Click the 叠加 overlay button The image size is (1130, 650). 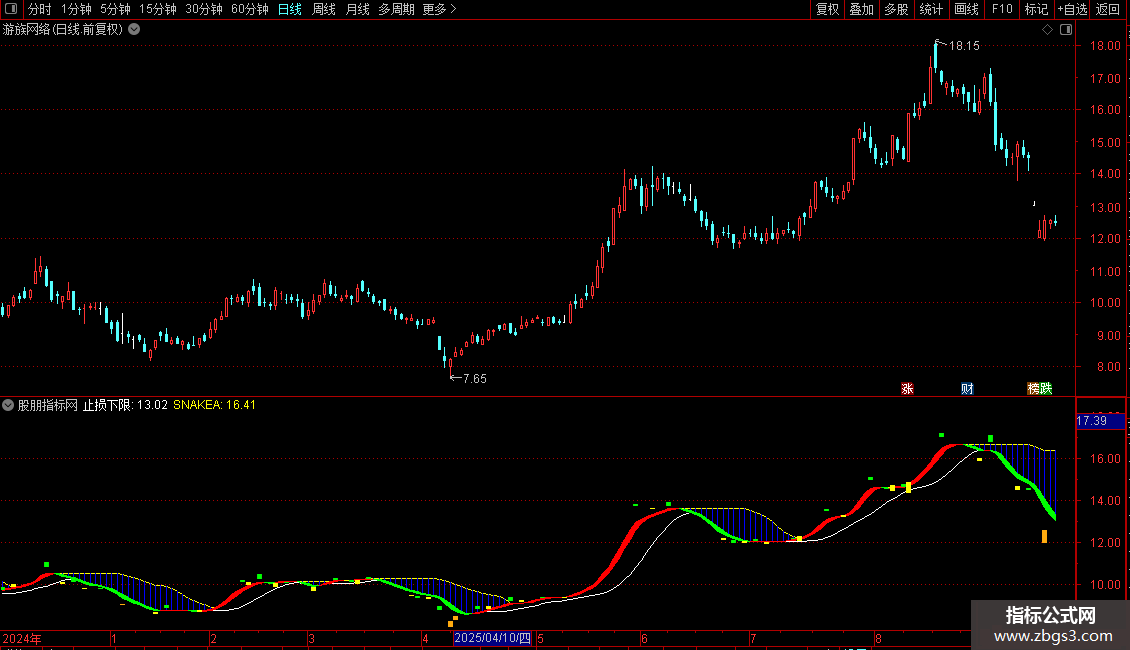861,9
